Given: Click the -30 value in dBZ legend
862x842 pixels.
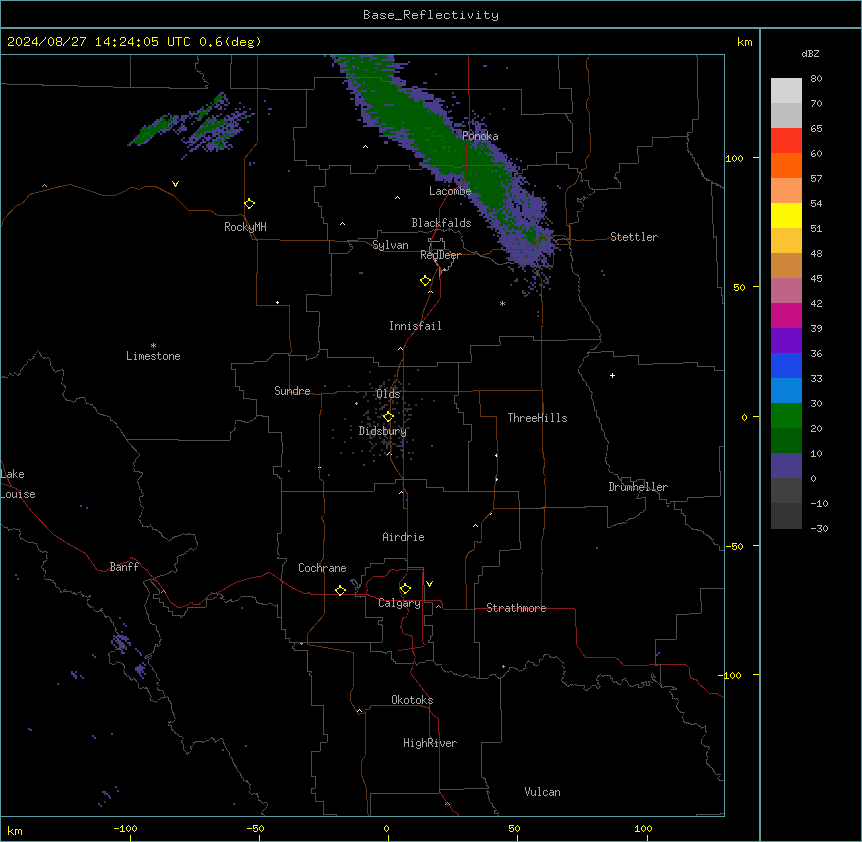Looking at the screenshot, I should [819, 529].
